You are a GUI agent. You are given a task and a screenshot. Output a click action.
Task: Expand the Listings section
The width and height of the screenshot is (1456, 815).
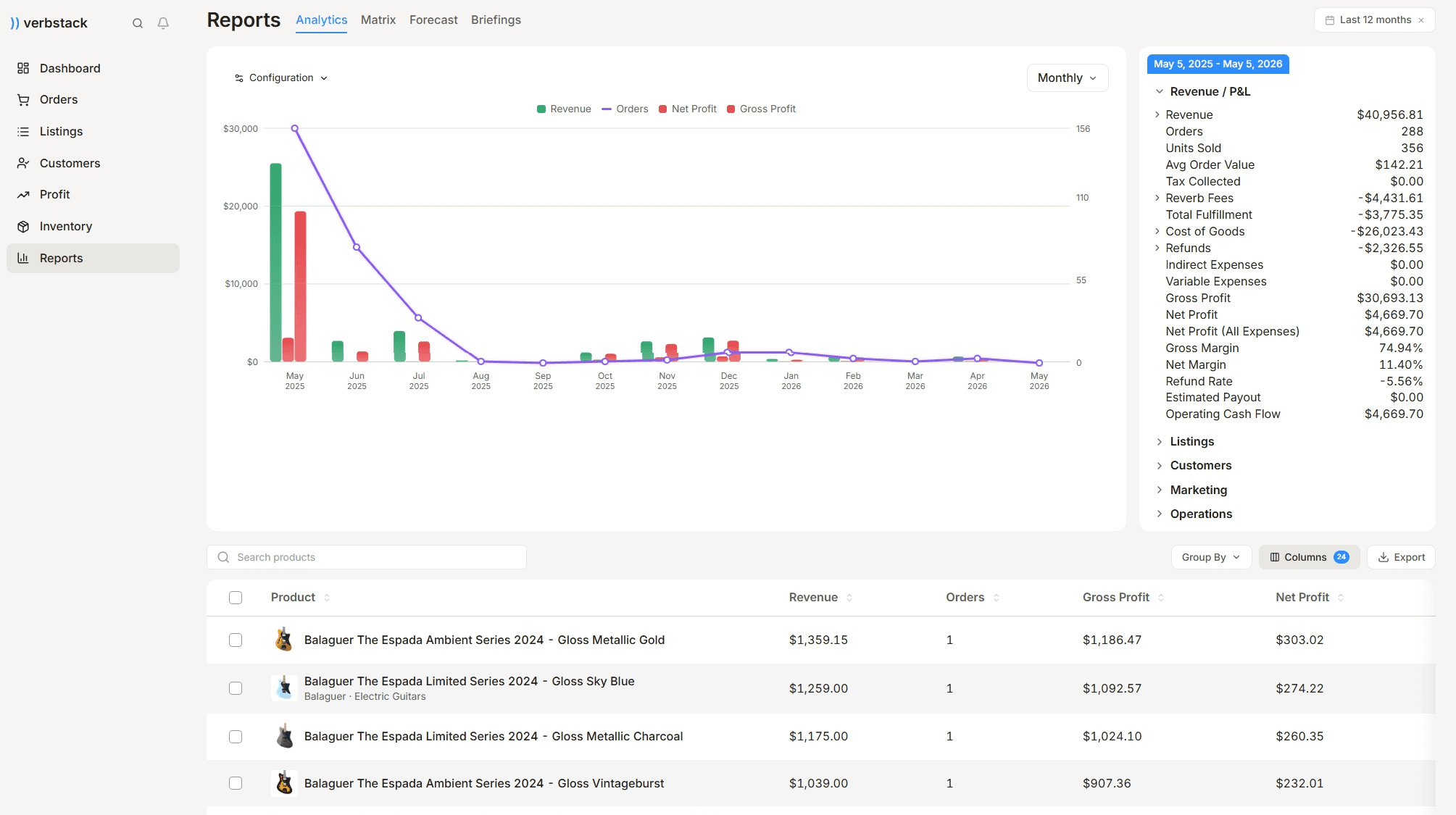(x=1184, y=441)
